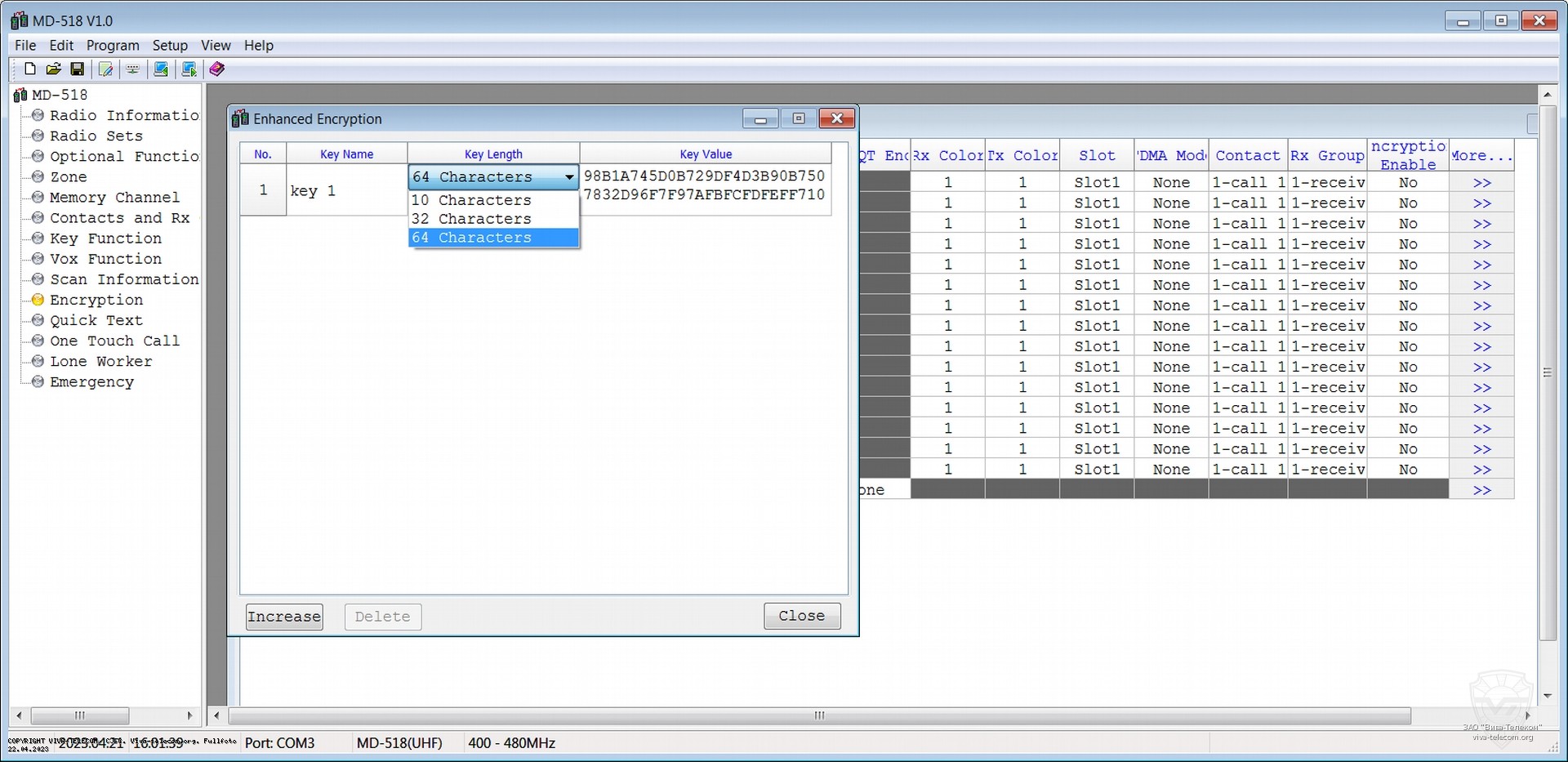The image size is (1568, 762).
Task: Select Encryption in the left tree
Action: [x=96, y=300]
